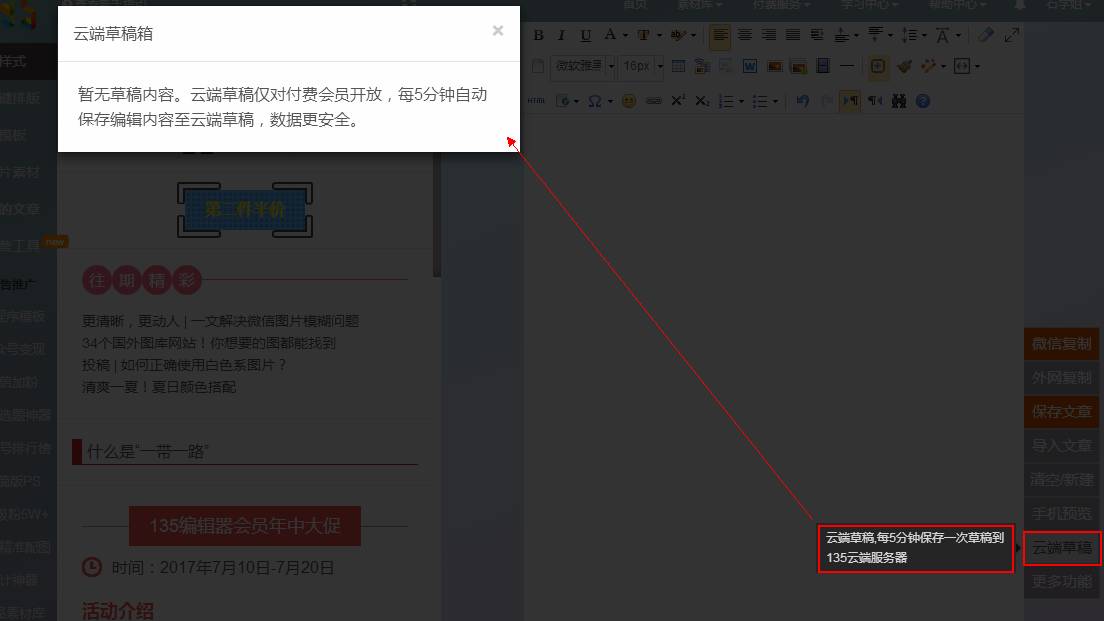Undo the last edit
The image size is (1104, 621).
[803, 101]
